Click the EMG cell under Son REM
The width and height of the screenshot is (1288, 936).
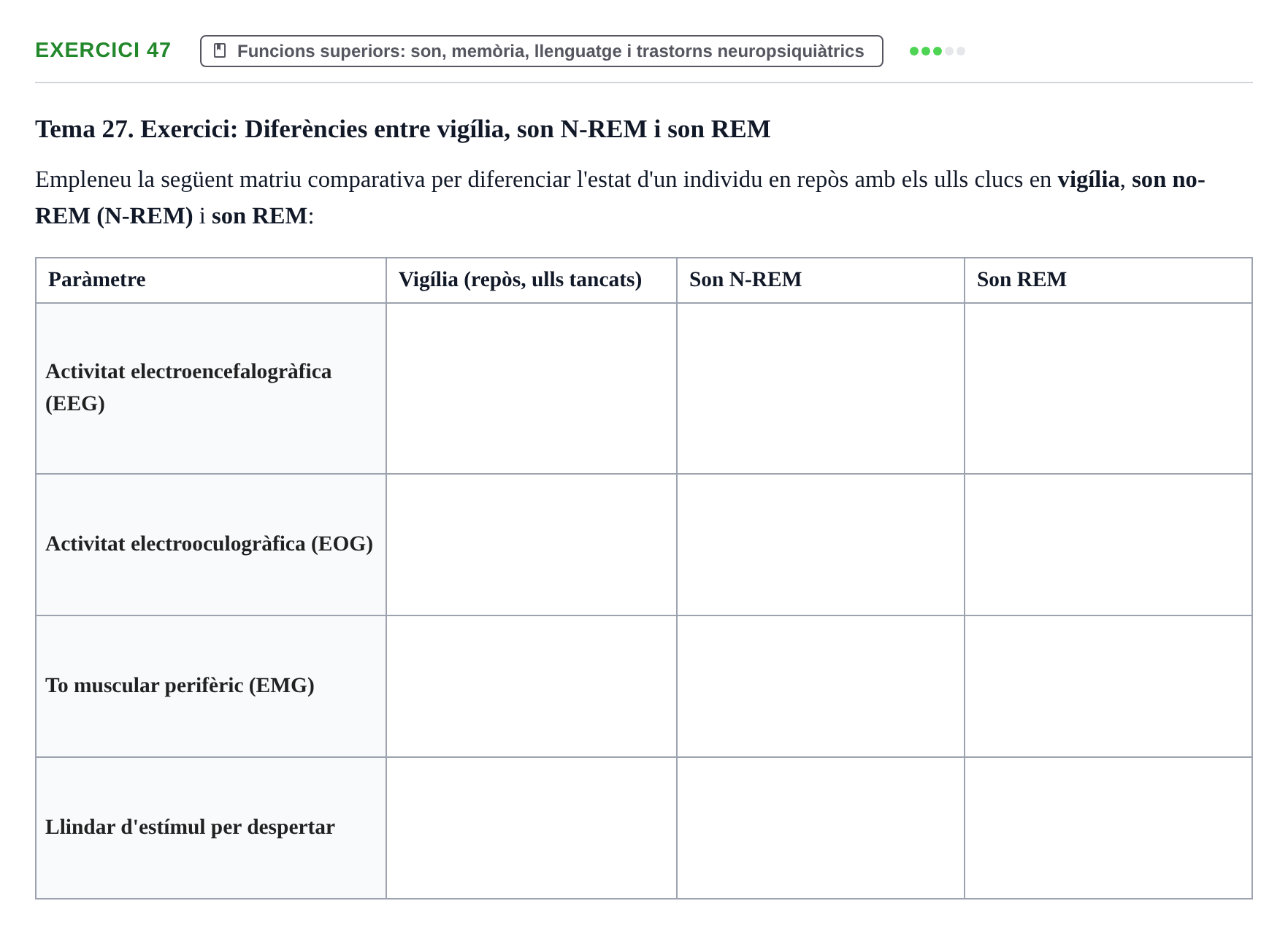[1108, 686]
